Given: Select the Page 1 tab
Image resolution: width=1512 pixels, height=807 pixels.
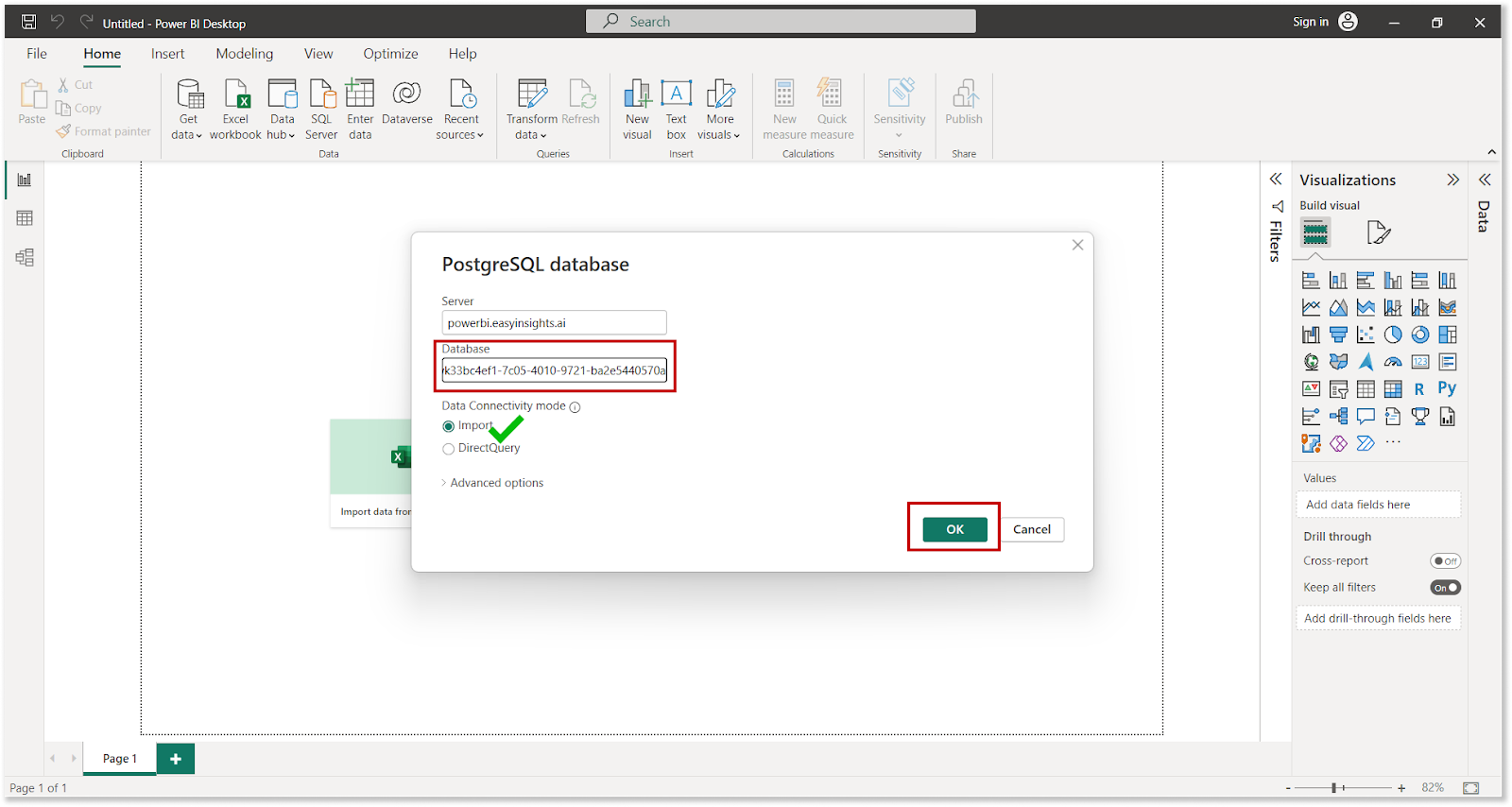Looking at the screenshot, I should coord(119,759).
